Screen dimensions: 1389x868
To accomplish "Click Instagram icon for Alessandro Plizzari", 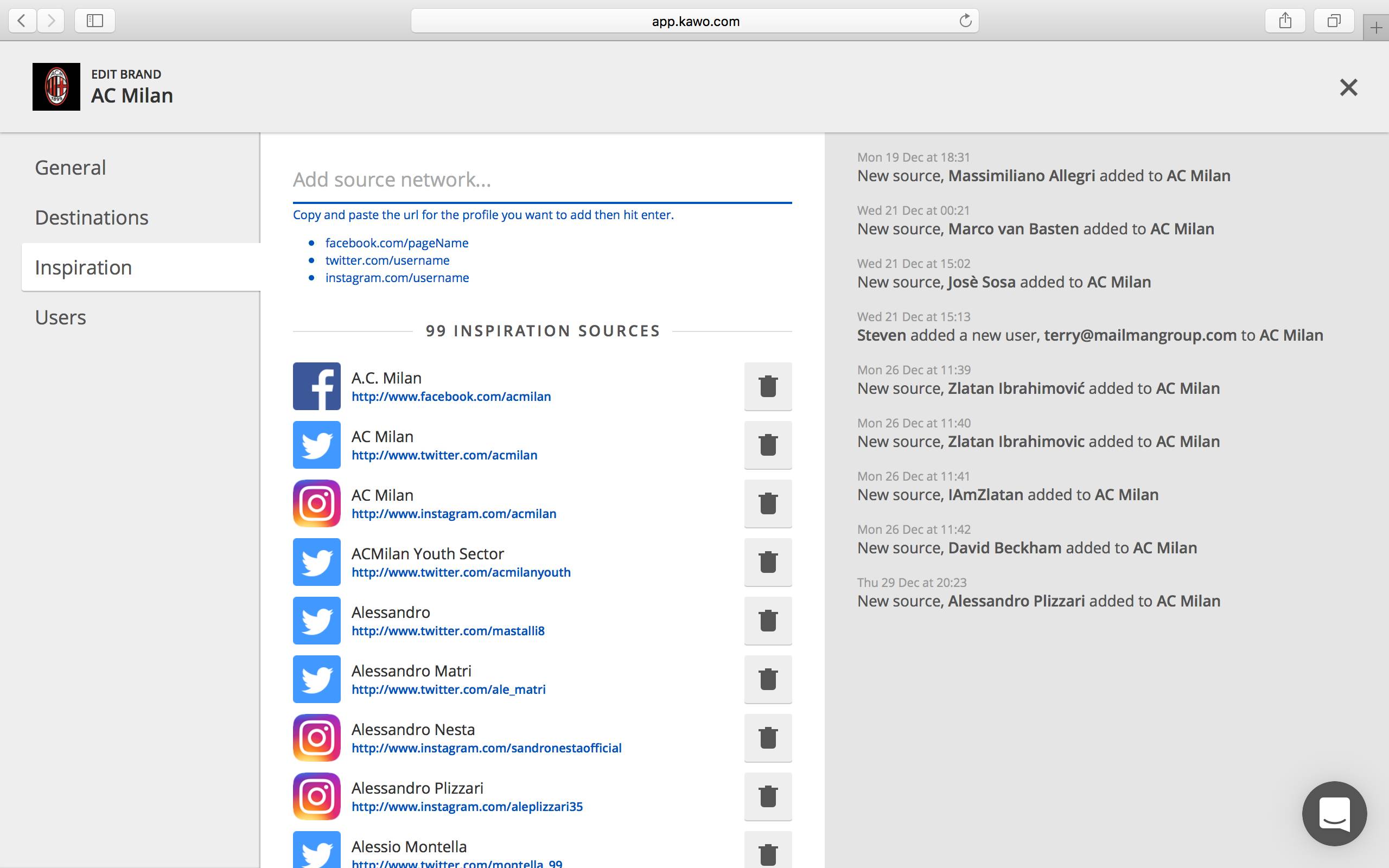I will point(316,796).
